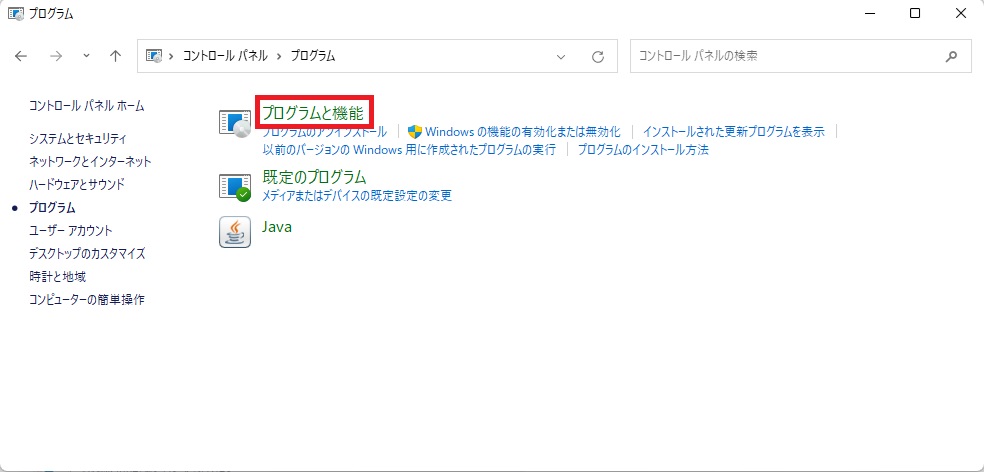
Task: Click the Forward arrow button
Action: 56,56
